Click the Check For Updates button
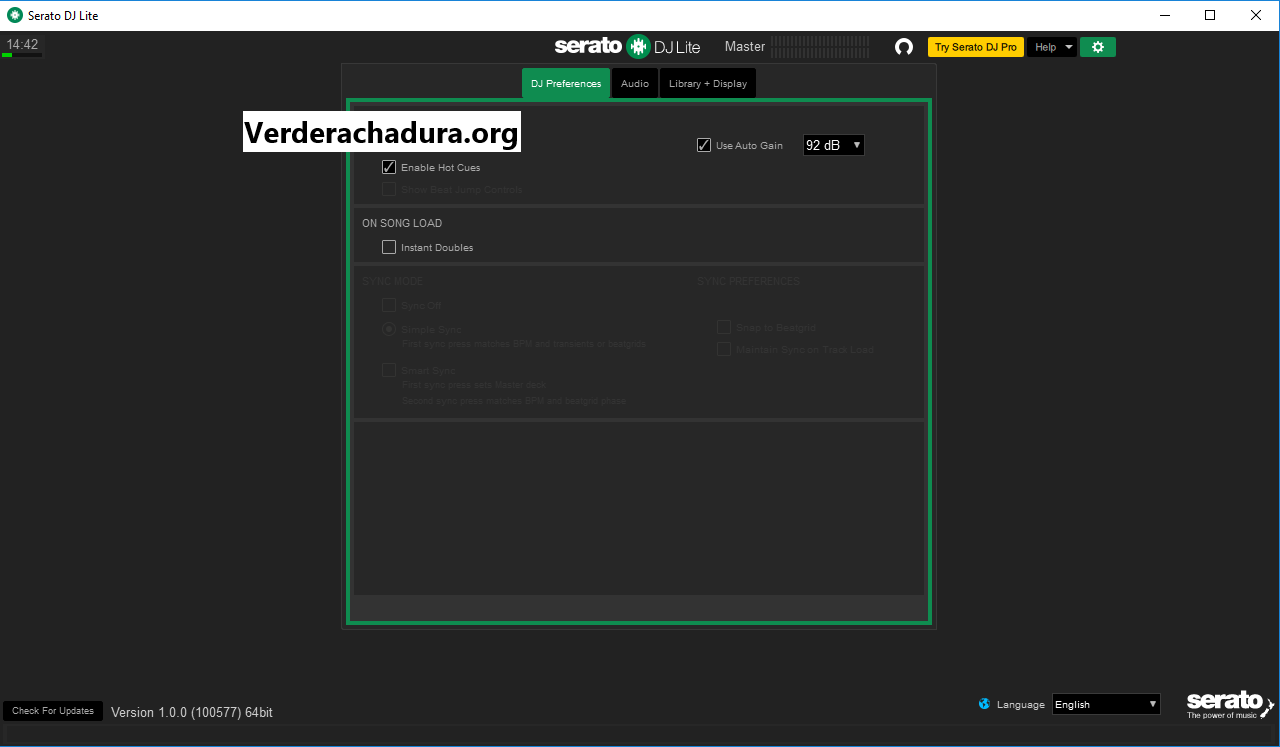This screenshot has width=1280, height=747. 53,711
